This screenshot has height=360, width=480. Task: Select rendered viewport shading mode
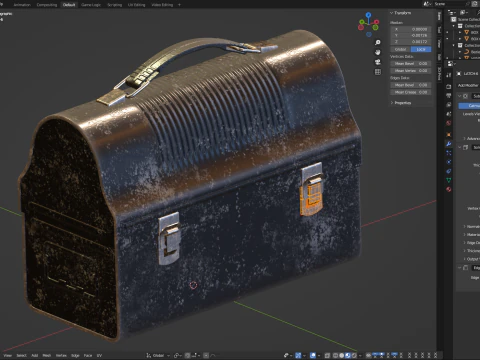(x=354, y=355)
